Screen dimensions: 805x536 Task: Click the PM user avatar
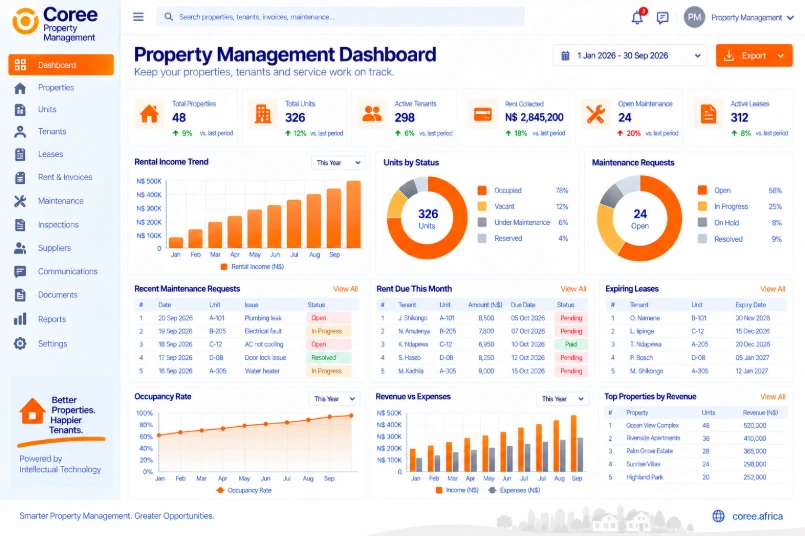tap(694, 17)
